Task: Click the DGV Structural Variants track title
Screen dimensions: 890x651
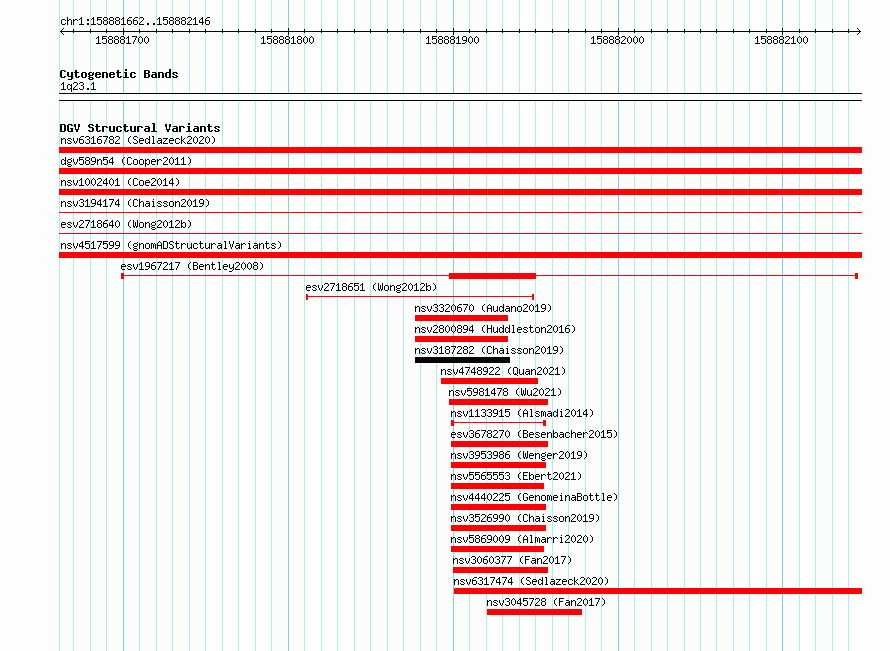Action: 140,128
